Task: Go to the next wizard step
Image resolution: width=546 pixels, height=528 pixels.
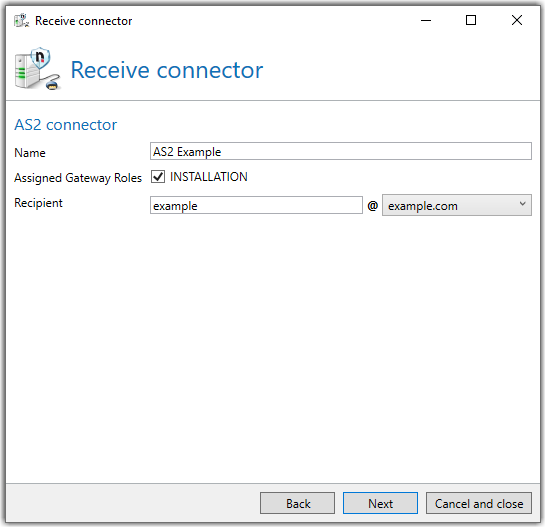Action: coord(380,504)
